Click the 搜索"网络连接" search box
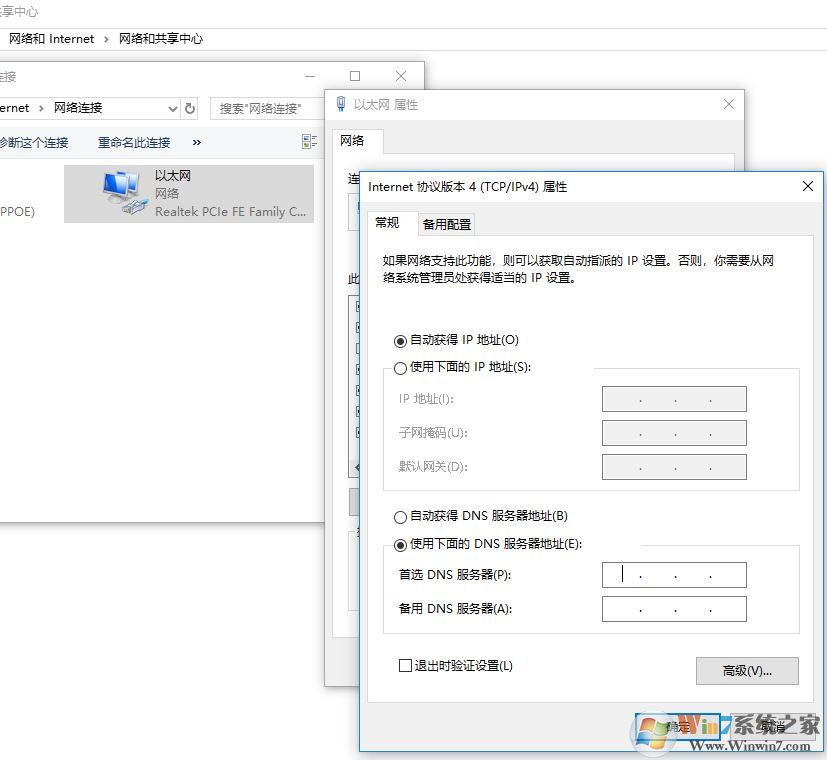Viewport: 827px width, 760px height. (x=266, y=109)
